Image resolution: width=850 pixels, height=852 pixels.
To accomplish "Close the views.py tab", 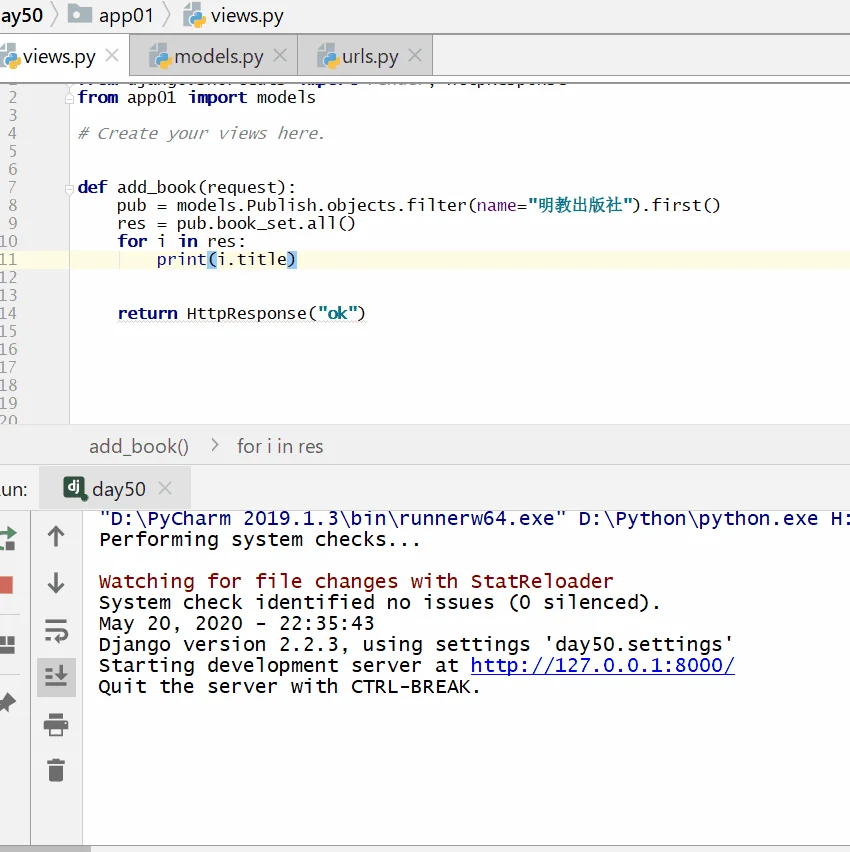I will (112, 55).
